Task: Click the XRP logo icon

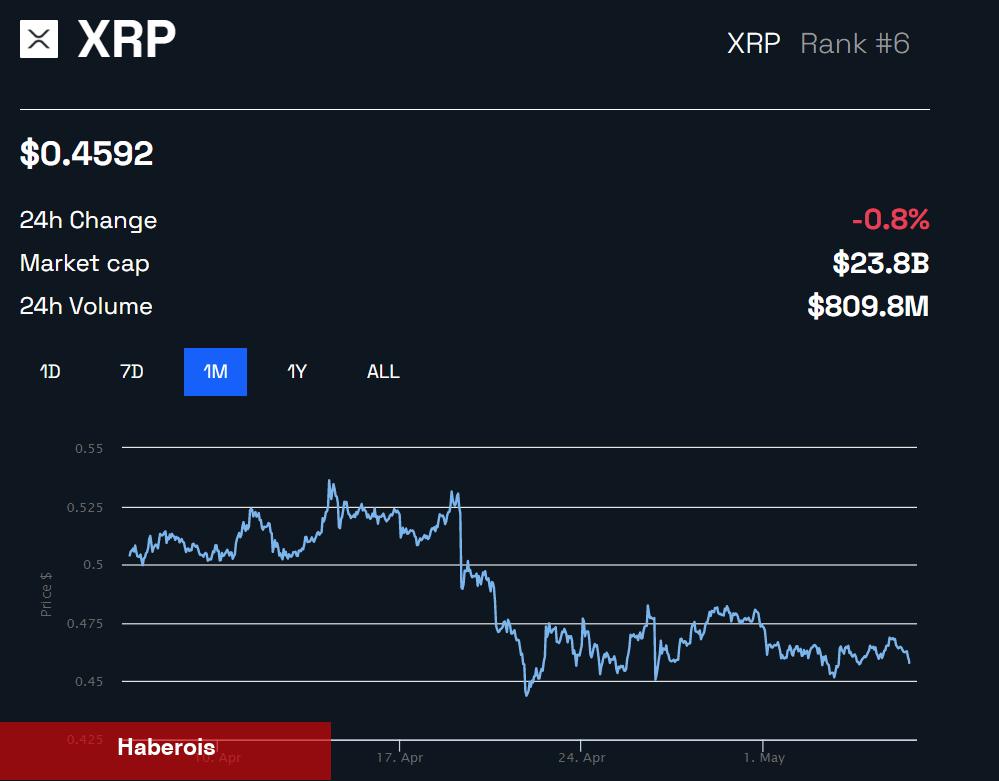Action: (x=39, y=39)
